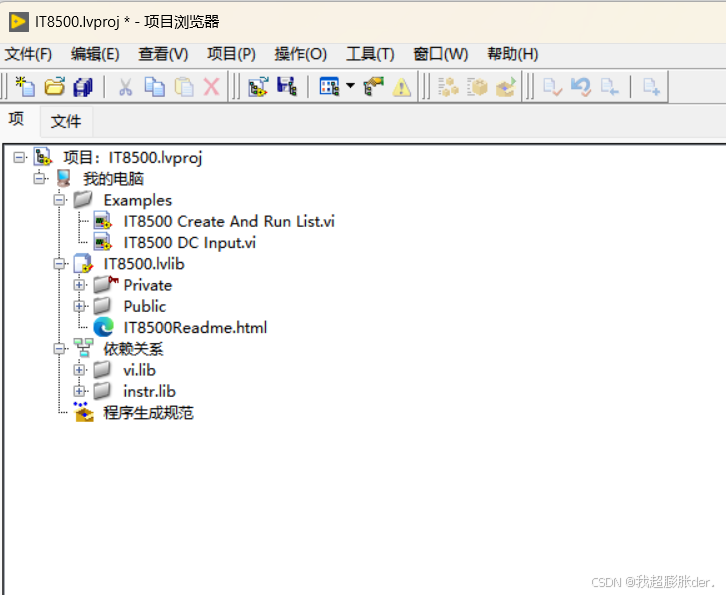This screenshot has height=595, width=726.
Task: Select the 依赖关系 item
Action: click(133, 349)
